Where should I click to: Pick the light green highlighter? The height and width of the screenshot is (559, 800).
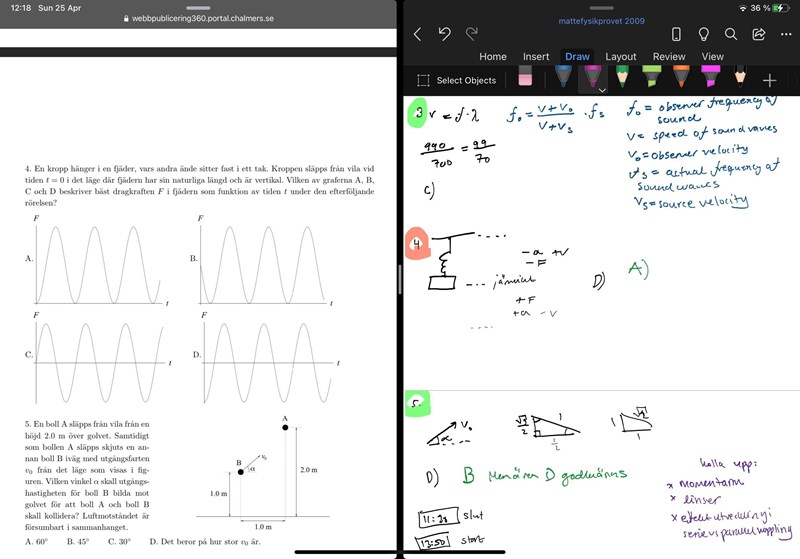(x=651, y=77)
